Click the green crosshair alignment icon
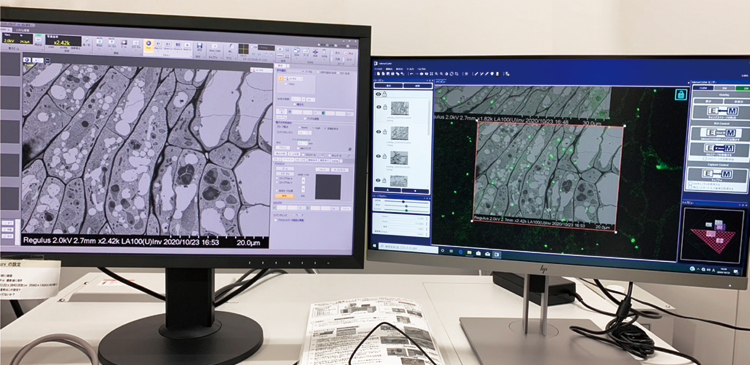Viewport: 750px width, 365px height. point(243,49)
